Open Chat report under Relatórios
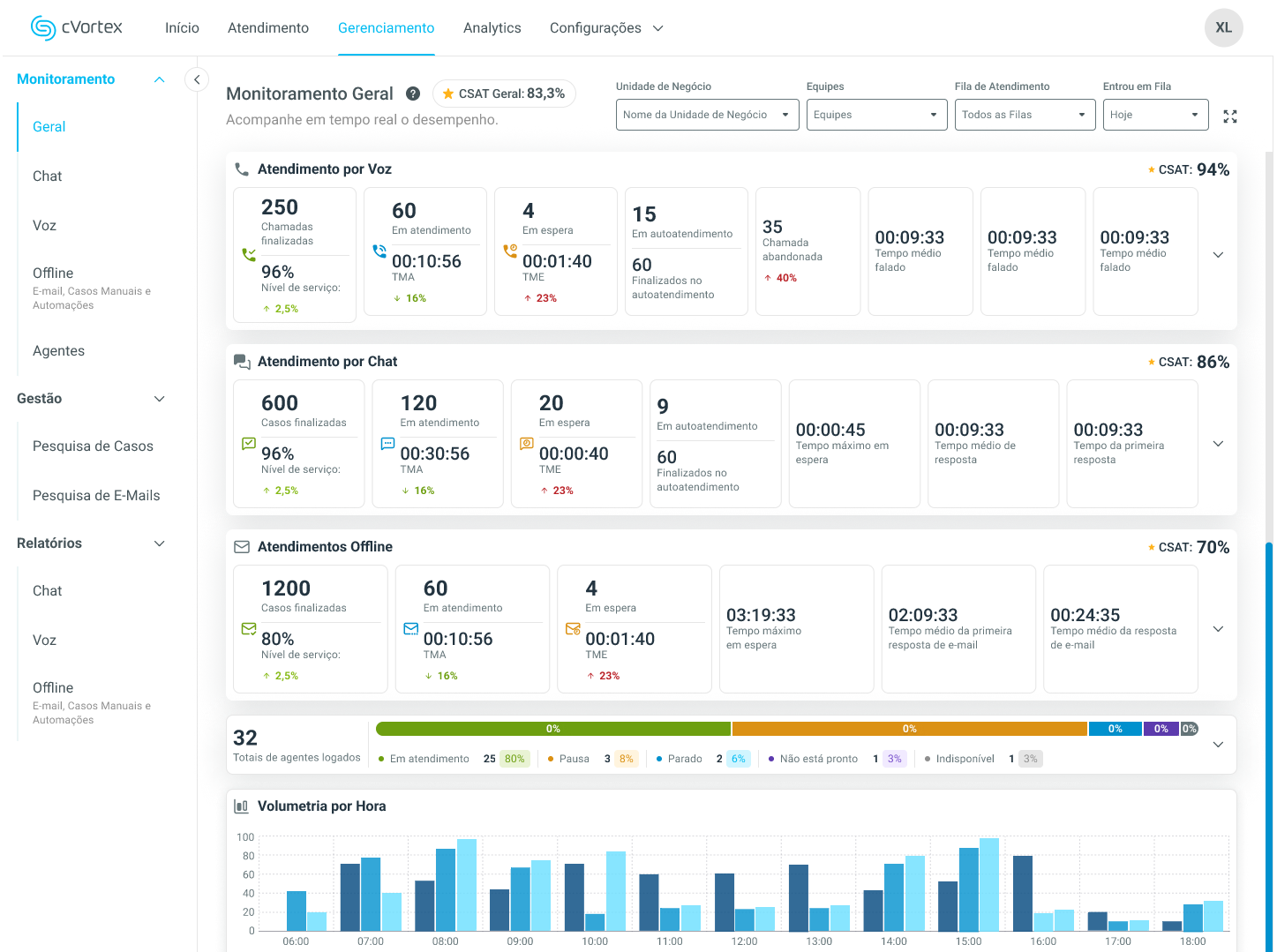 [48, 591]
